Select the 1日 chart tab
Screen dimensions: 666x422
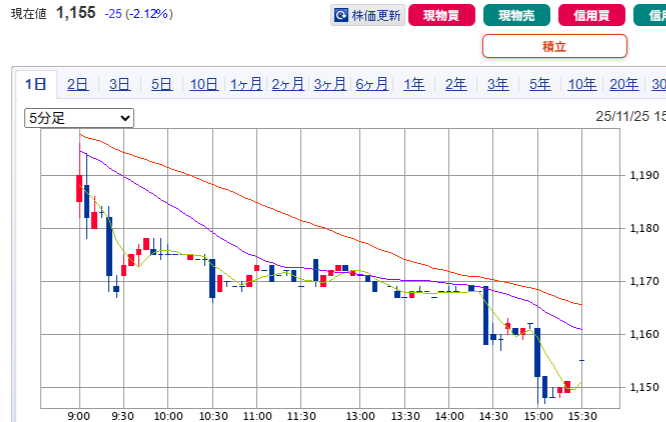[x=36, y=84]
